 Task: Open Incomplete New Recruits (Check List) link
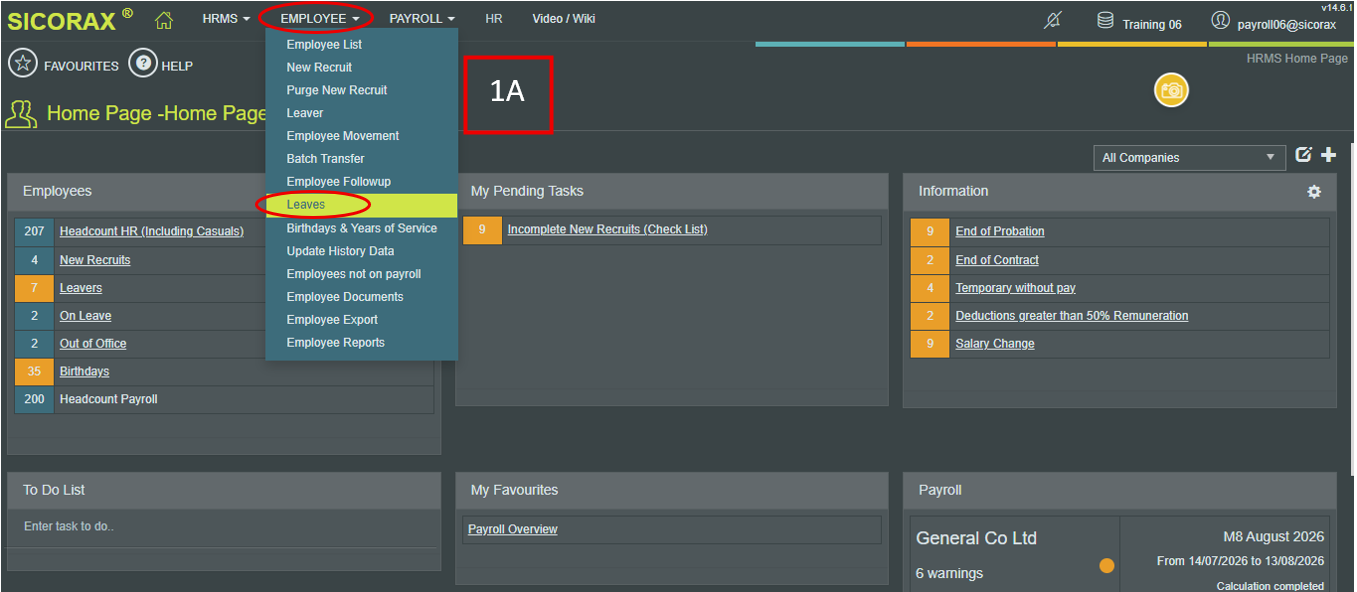(x=607, y=229)
